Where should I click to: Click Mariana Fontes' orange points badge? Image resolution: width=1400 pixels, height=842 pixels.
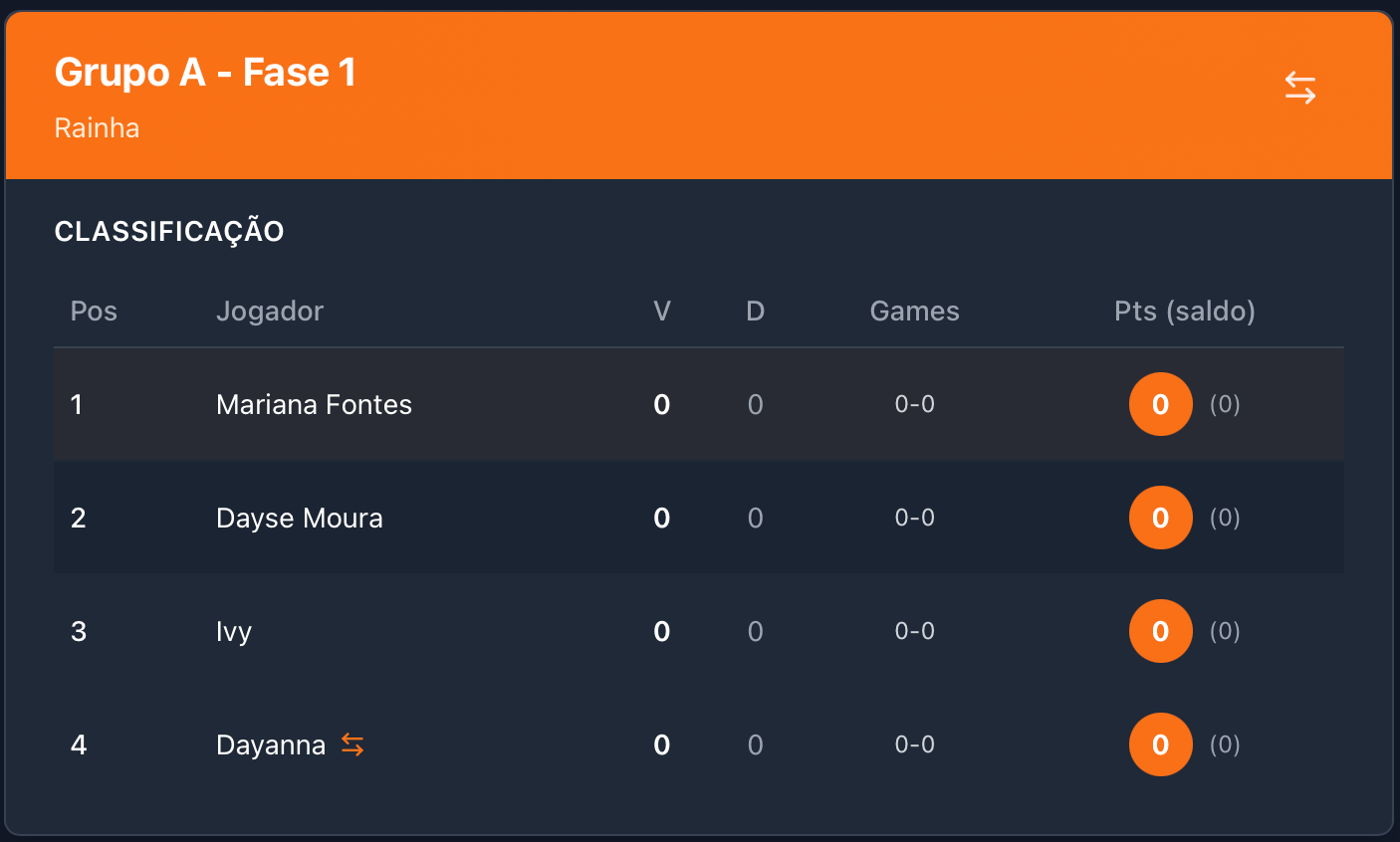[1160, 404]
